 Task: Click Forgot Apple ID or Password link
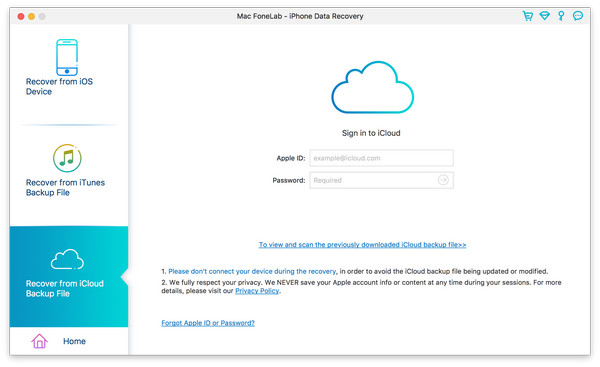[x=208, y=323]
